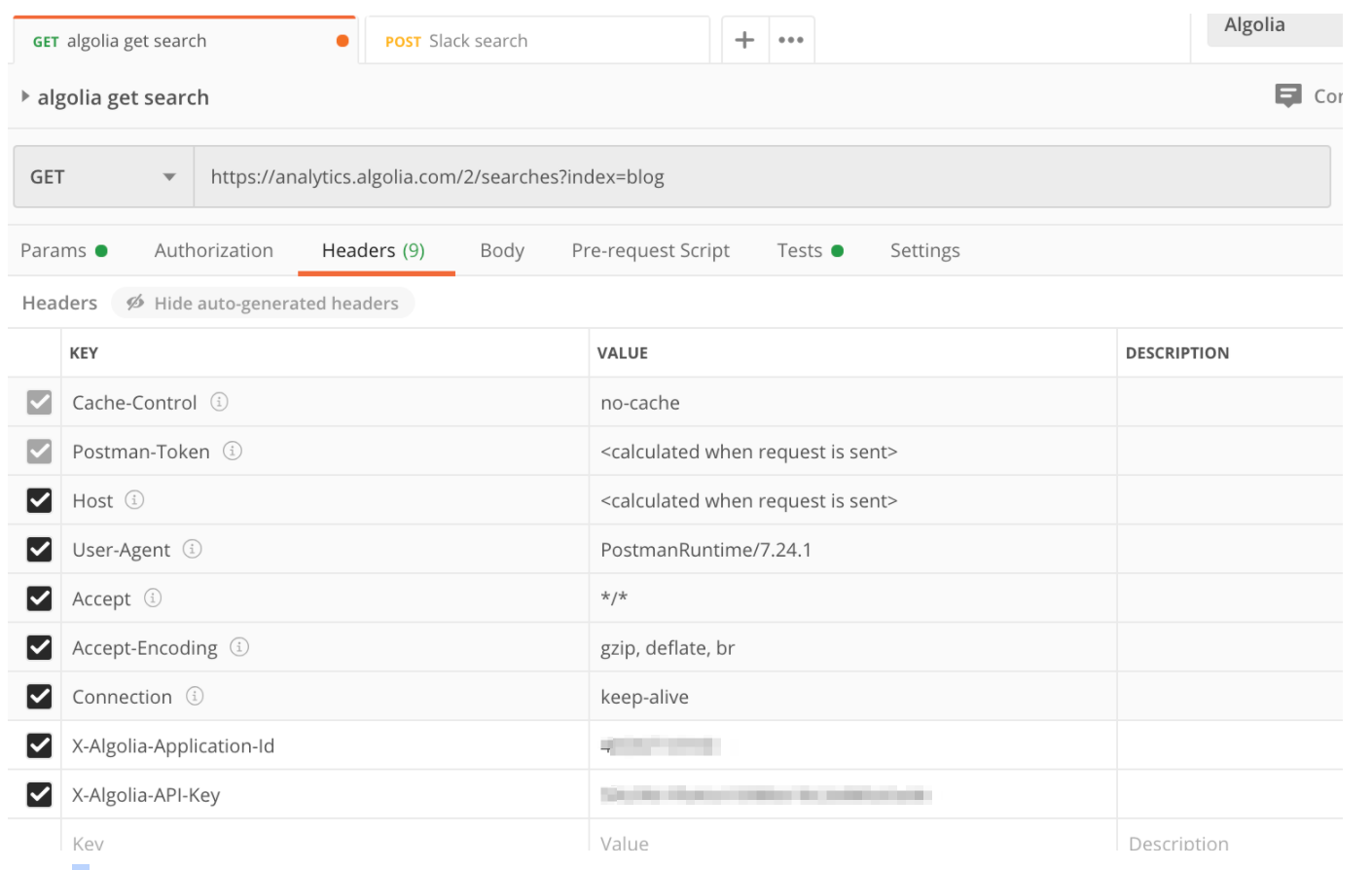
Task: Click the info icon beside Cache-Control
Action: (219, 402)
